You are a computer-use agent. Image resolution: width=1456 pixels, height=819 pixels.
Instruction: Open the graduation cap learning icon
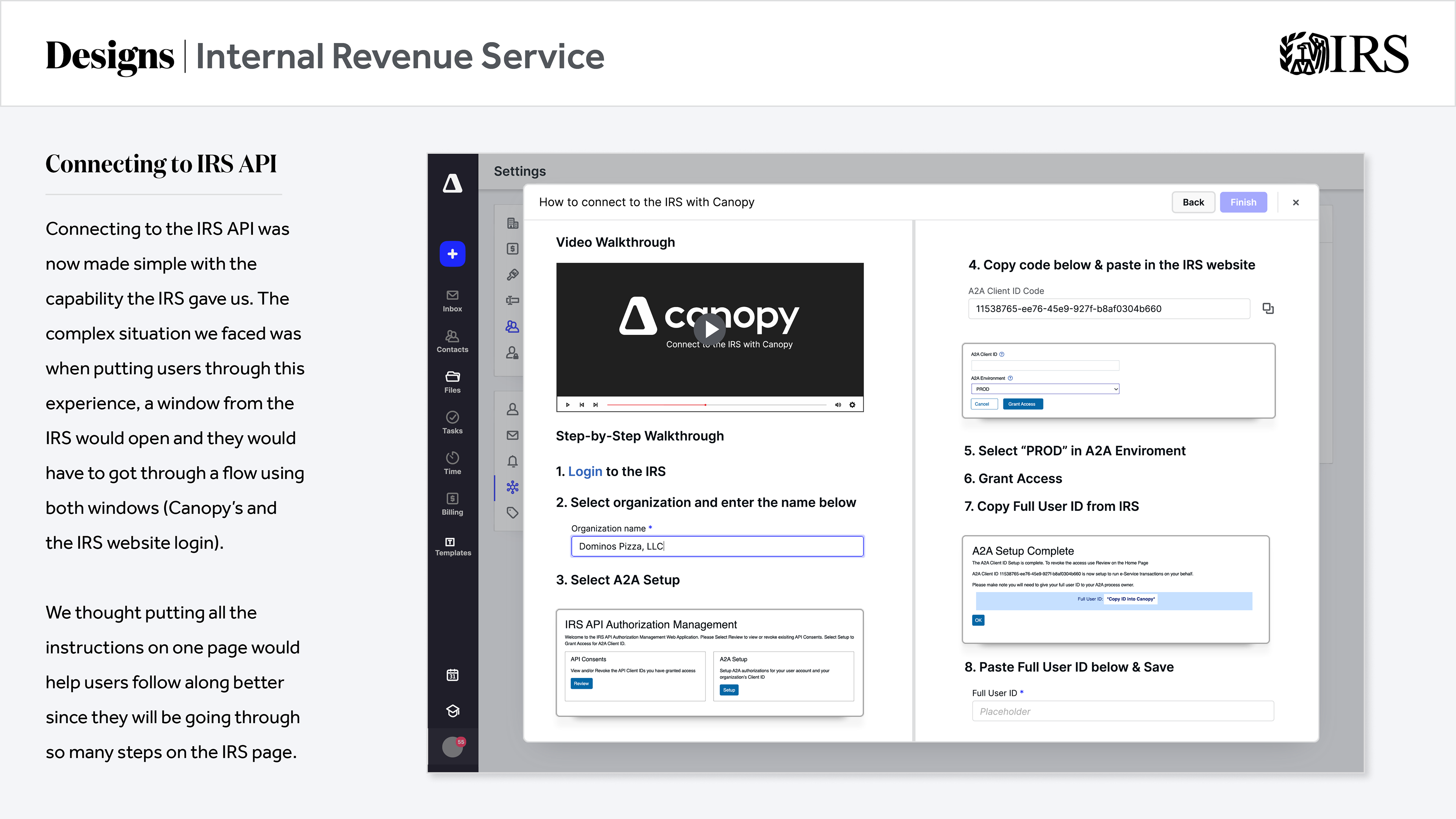pos(452,711)
